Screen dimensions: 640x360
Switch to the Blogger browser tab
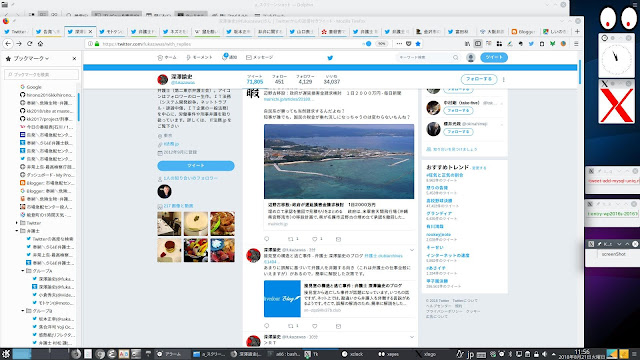click(524, 31)
